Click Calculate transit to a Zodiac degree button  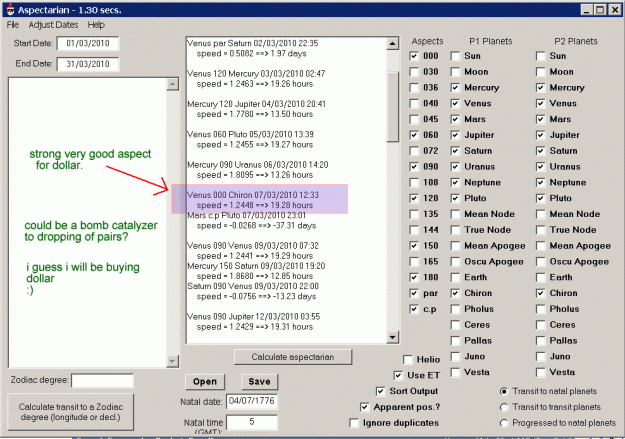pyautogui.click(x=71, y=412)
